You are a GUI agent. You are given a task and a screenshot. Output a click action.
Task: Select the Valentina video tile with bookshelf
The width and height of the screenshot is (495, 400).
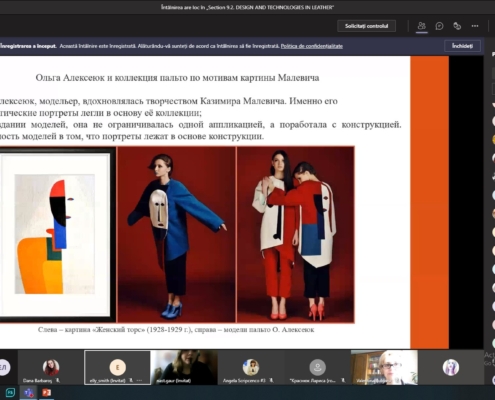coord(384,367)
